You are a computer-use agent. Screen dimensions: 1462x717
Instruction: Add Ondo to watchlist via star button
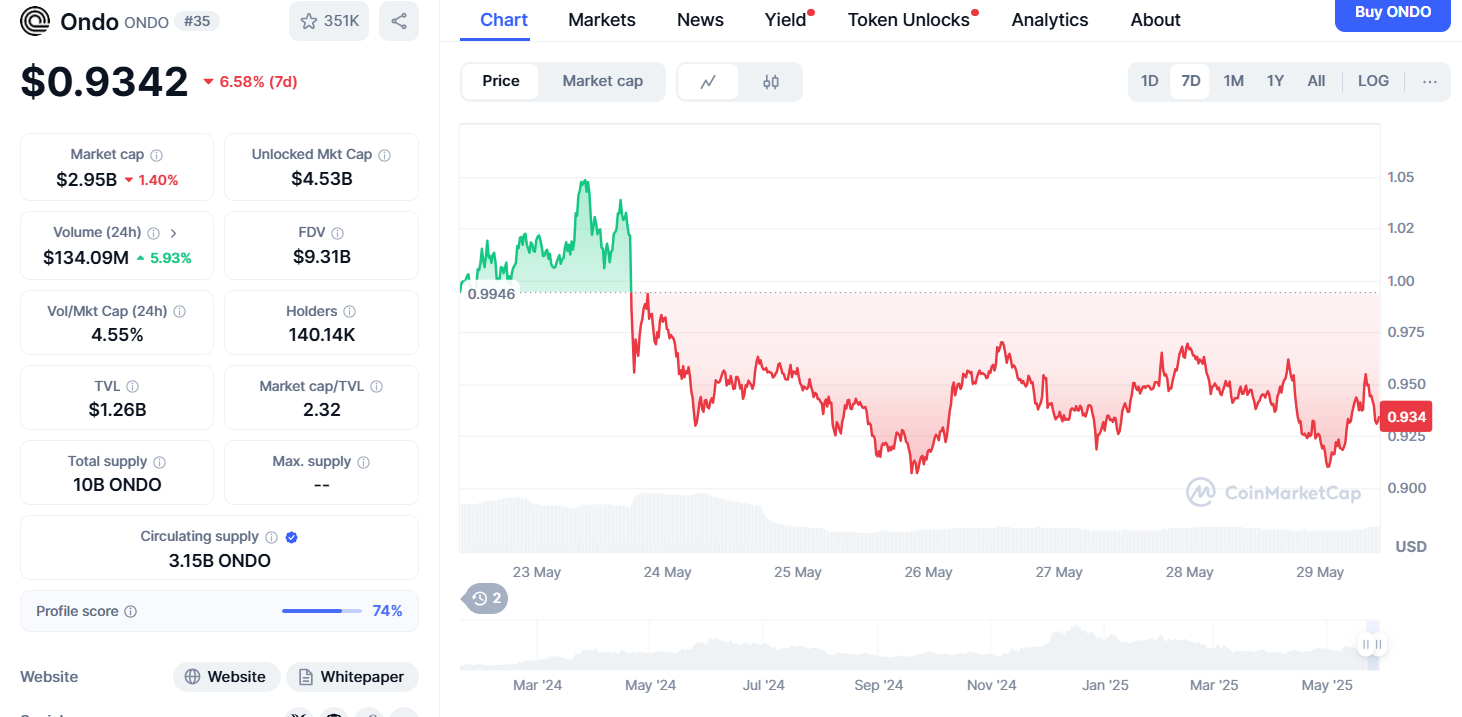click(329, 21)
